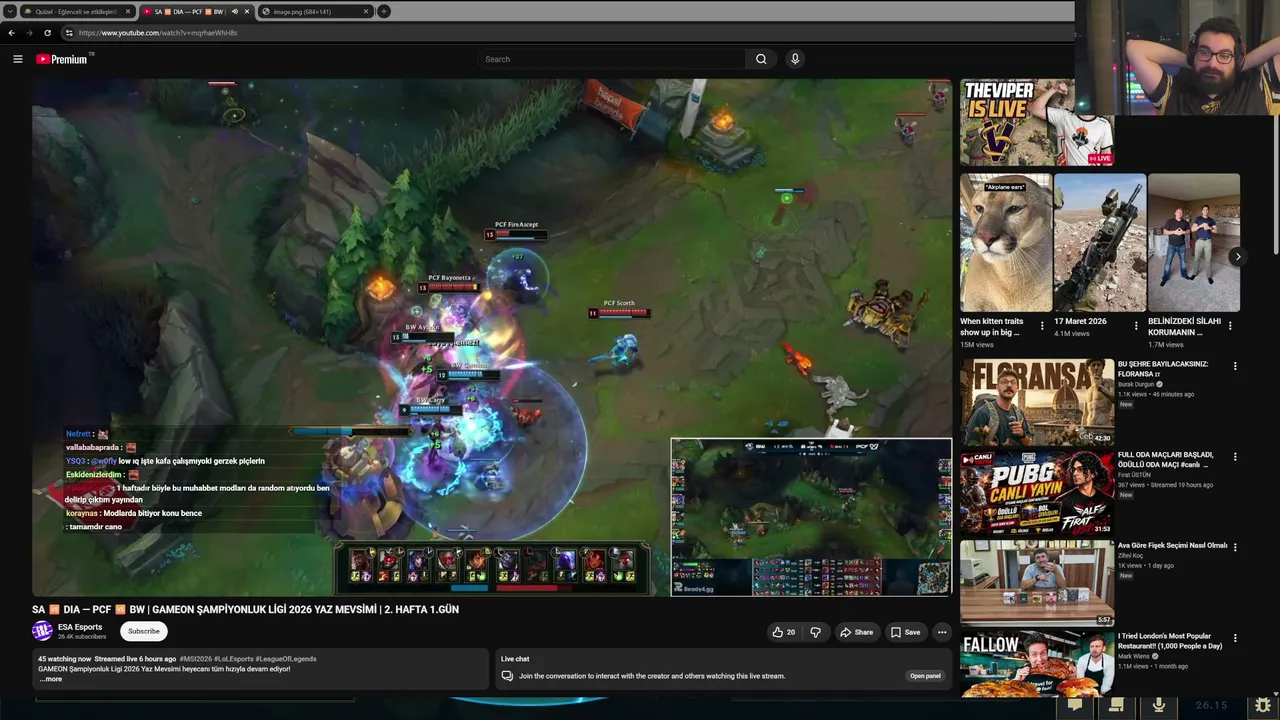Close the image.png tab
Image resolution: width=1280 pixels, height=720 pixels.
tap(366, 12)
